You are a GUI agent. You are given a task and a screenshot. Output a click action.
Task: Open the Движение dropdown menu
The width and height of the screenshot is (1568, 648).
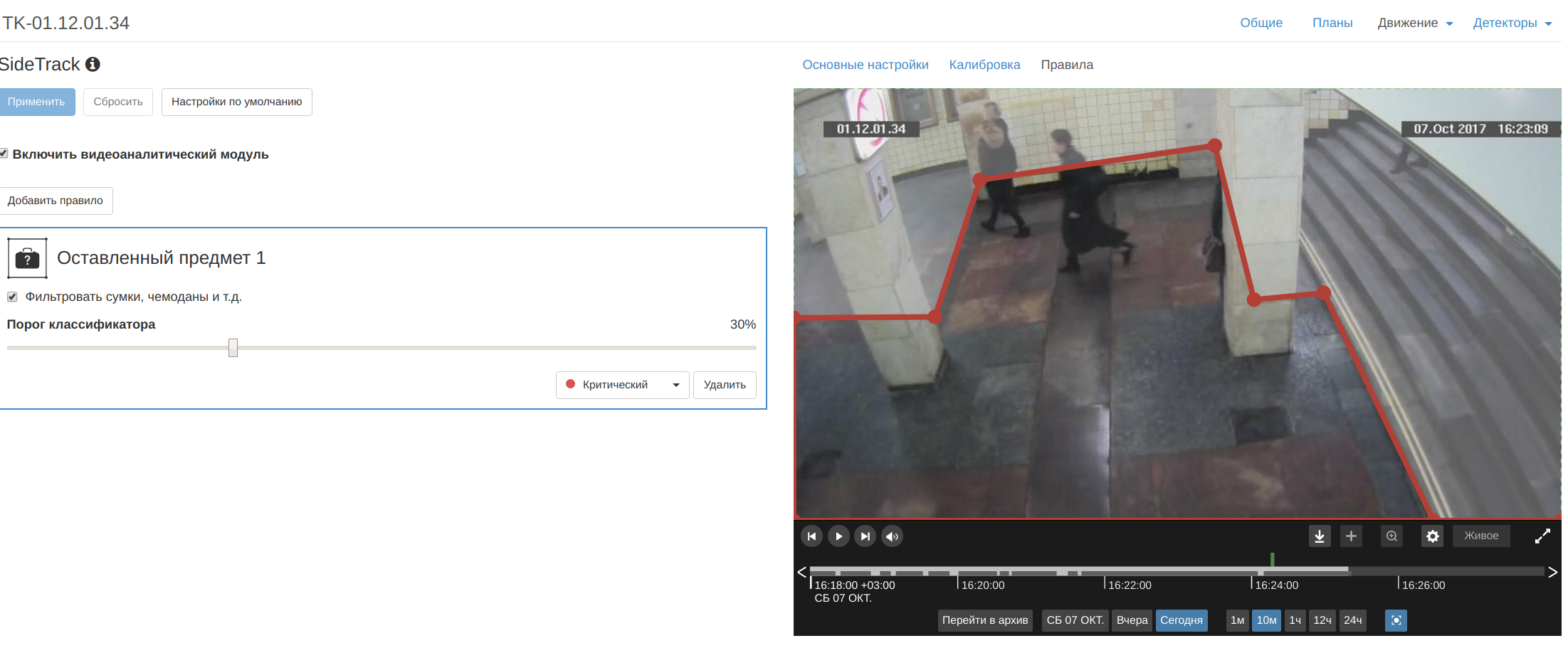tap(1415, 23)
